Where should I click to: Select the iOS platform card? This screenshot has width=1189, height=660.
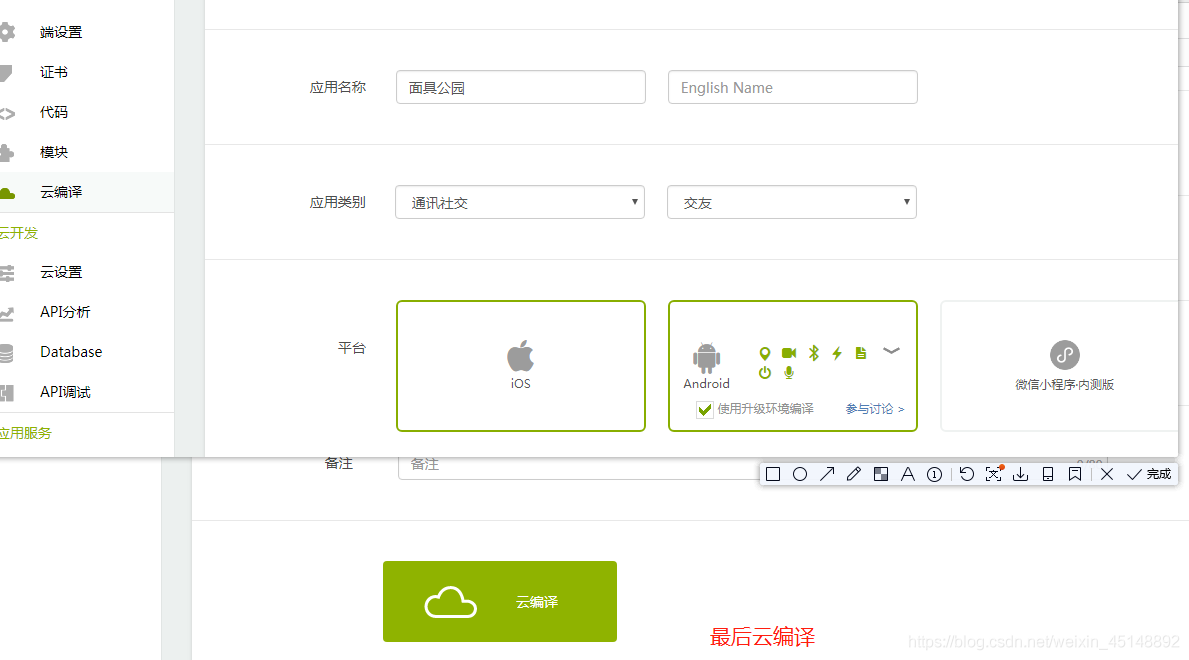[521, 366]
